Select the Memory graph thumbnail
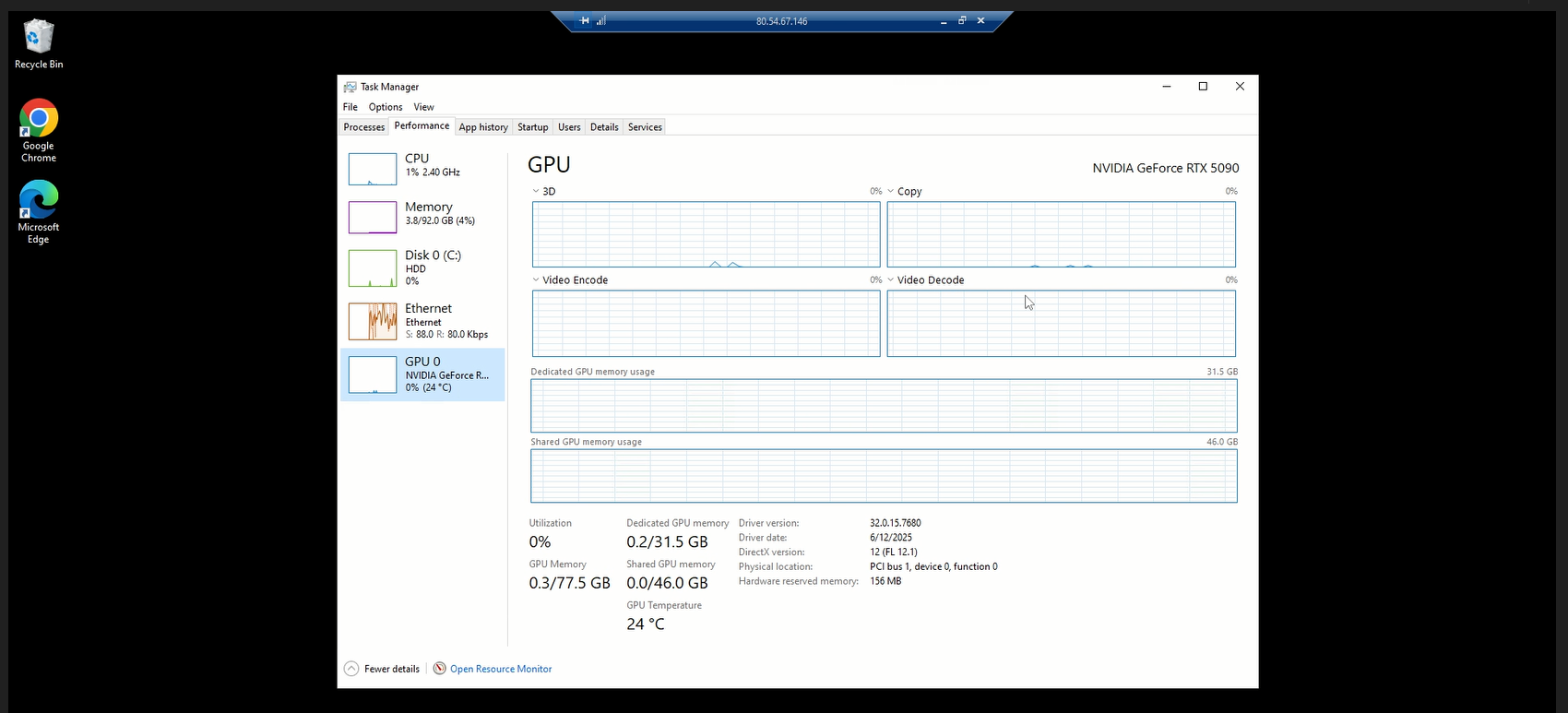 tap(373, 217)
